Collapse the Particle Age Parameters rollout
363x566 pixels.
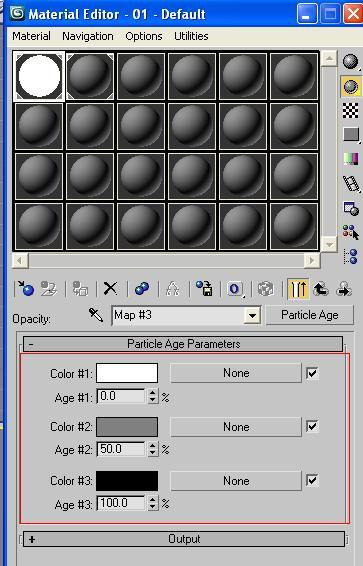tap(183, 344)
